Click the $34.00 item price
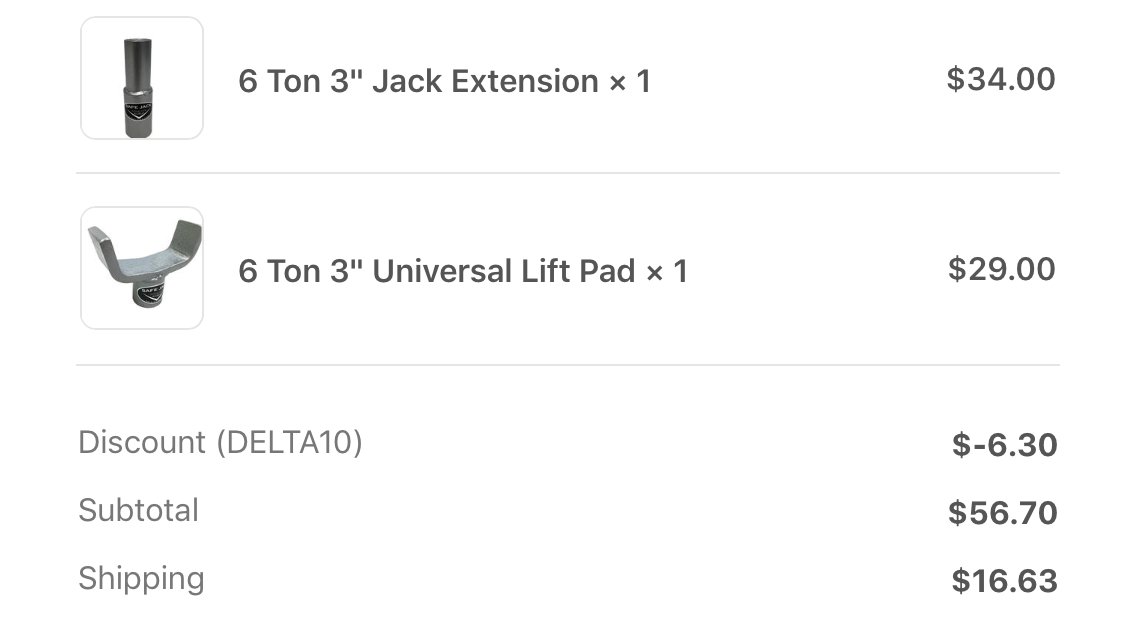The height and width of the screenshot is (640, 1136). 1001,79
